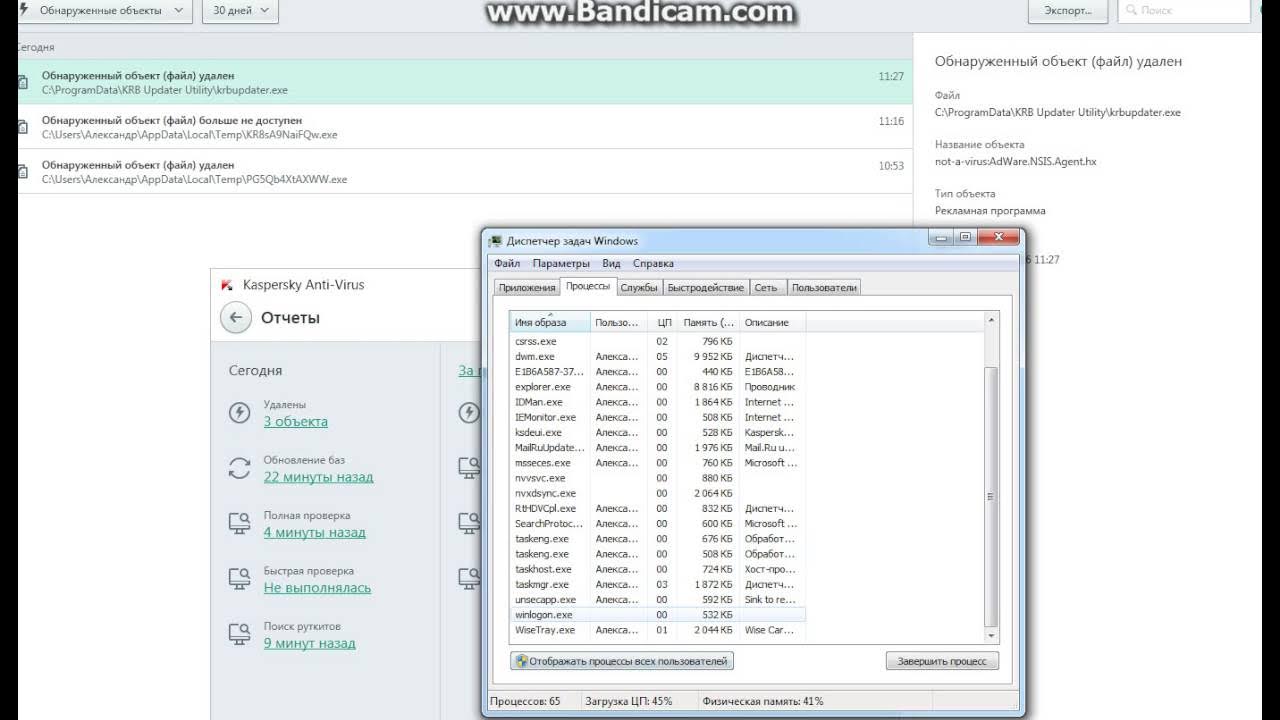Select the explorer.exe process row
Screen dimensions: 1280x720
(657, 387)
